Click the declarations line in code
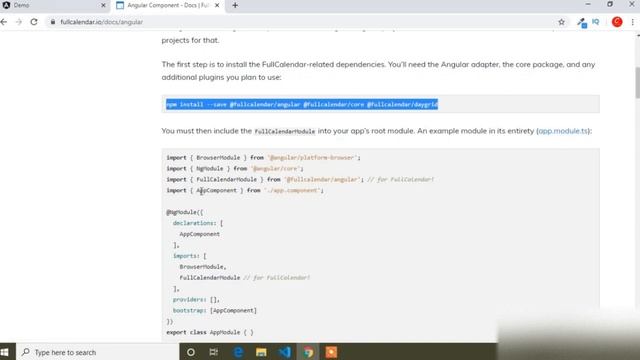640x360 pixels. (x=198, y=223)
